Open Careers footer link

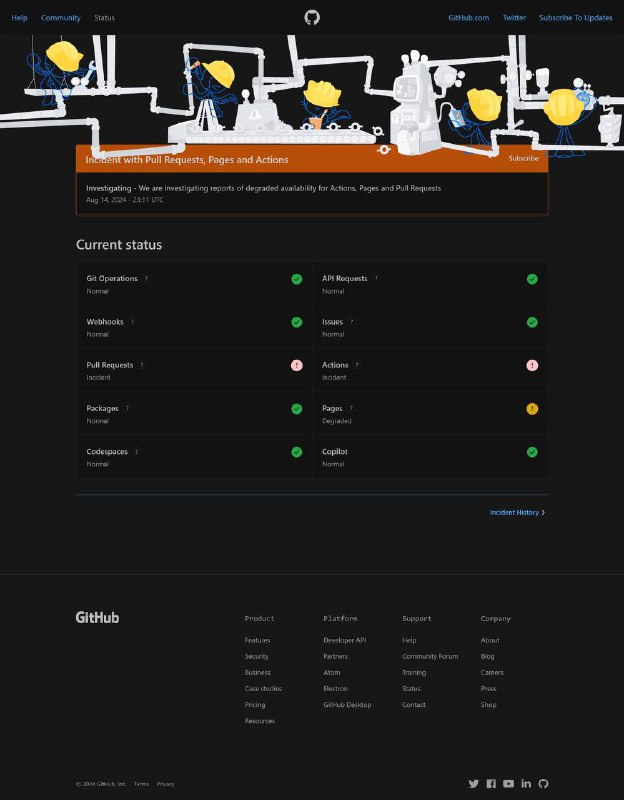pos(492,672)
